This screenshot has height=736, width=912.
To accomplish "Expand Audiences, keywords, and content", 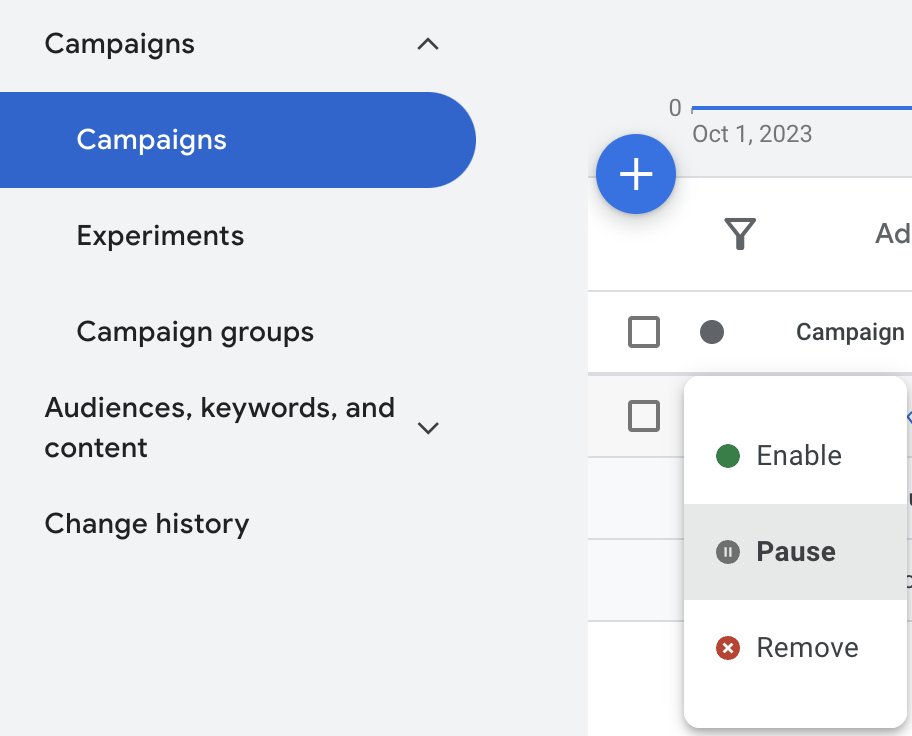I will point(428,427).
